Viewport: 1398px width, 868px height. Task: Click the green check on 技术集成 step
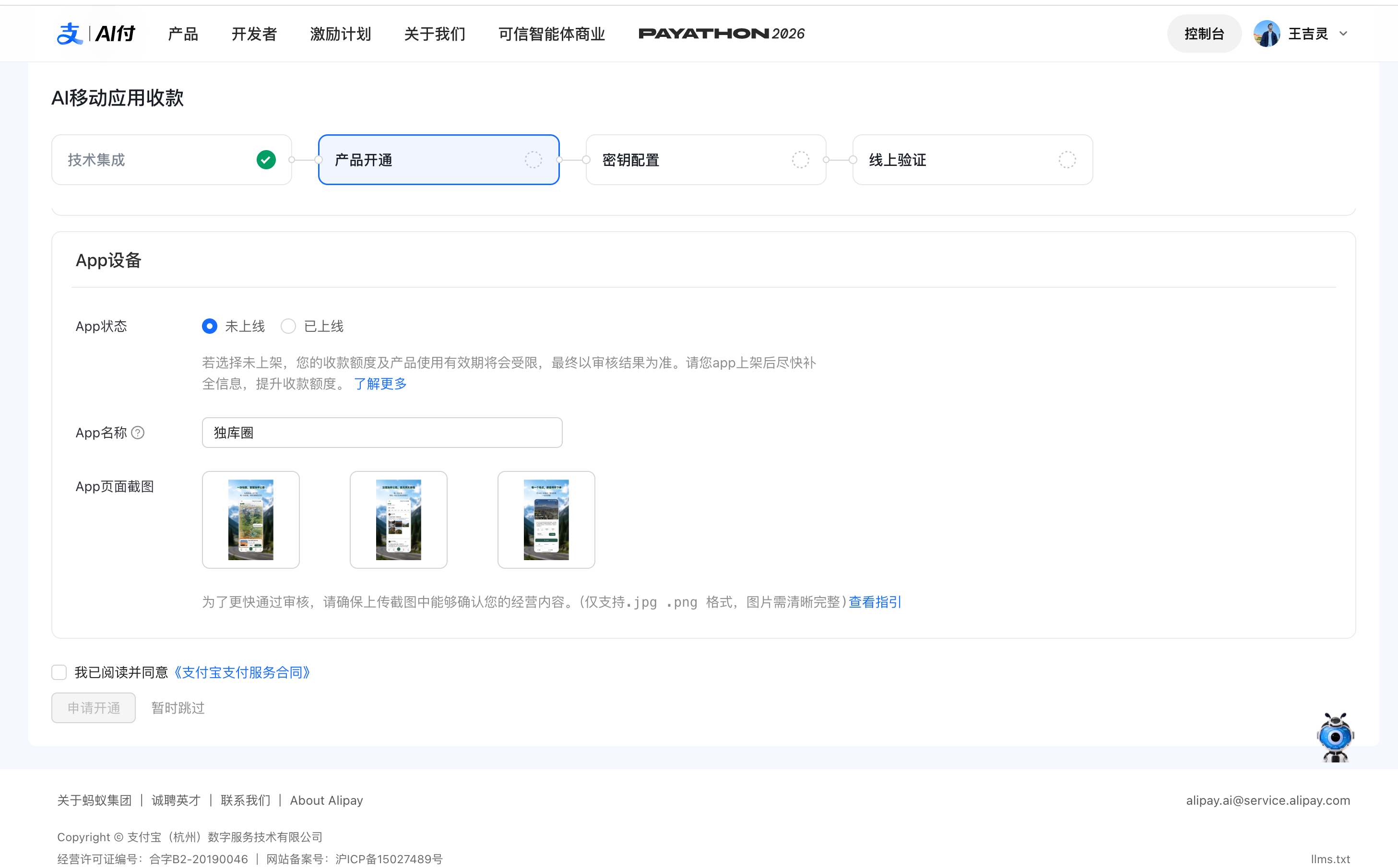click(266, 160)
